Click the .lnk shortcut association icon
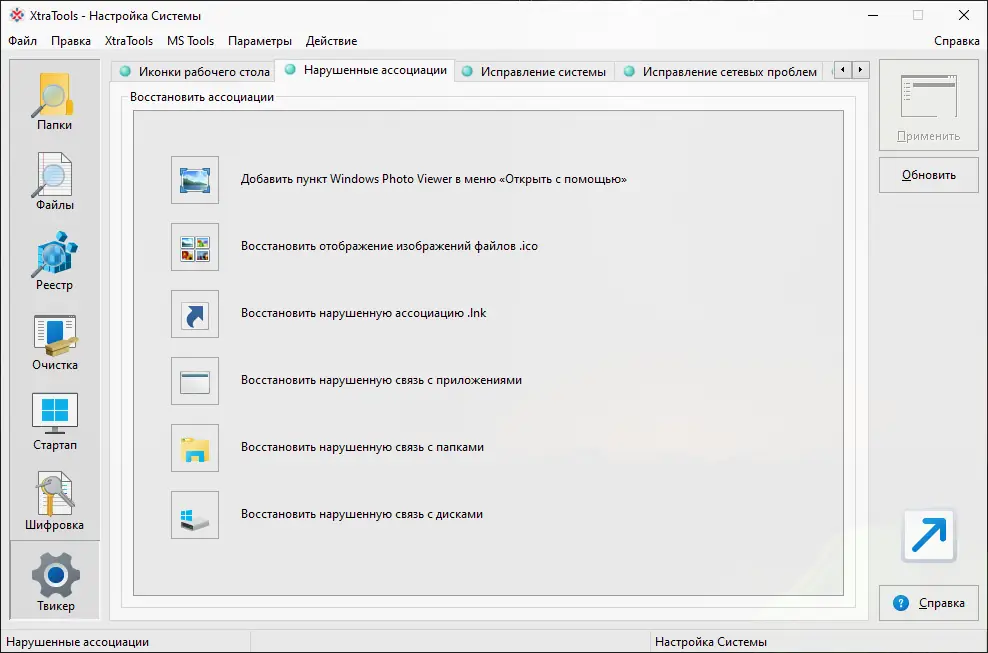The height and width of the screenshot is (653, 988). click(195, 314)
